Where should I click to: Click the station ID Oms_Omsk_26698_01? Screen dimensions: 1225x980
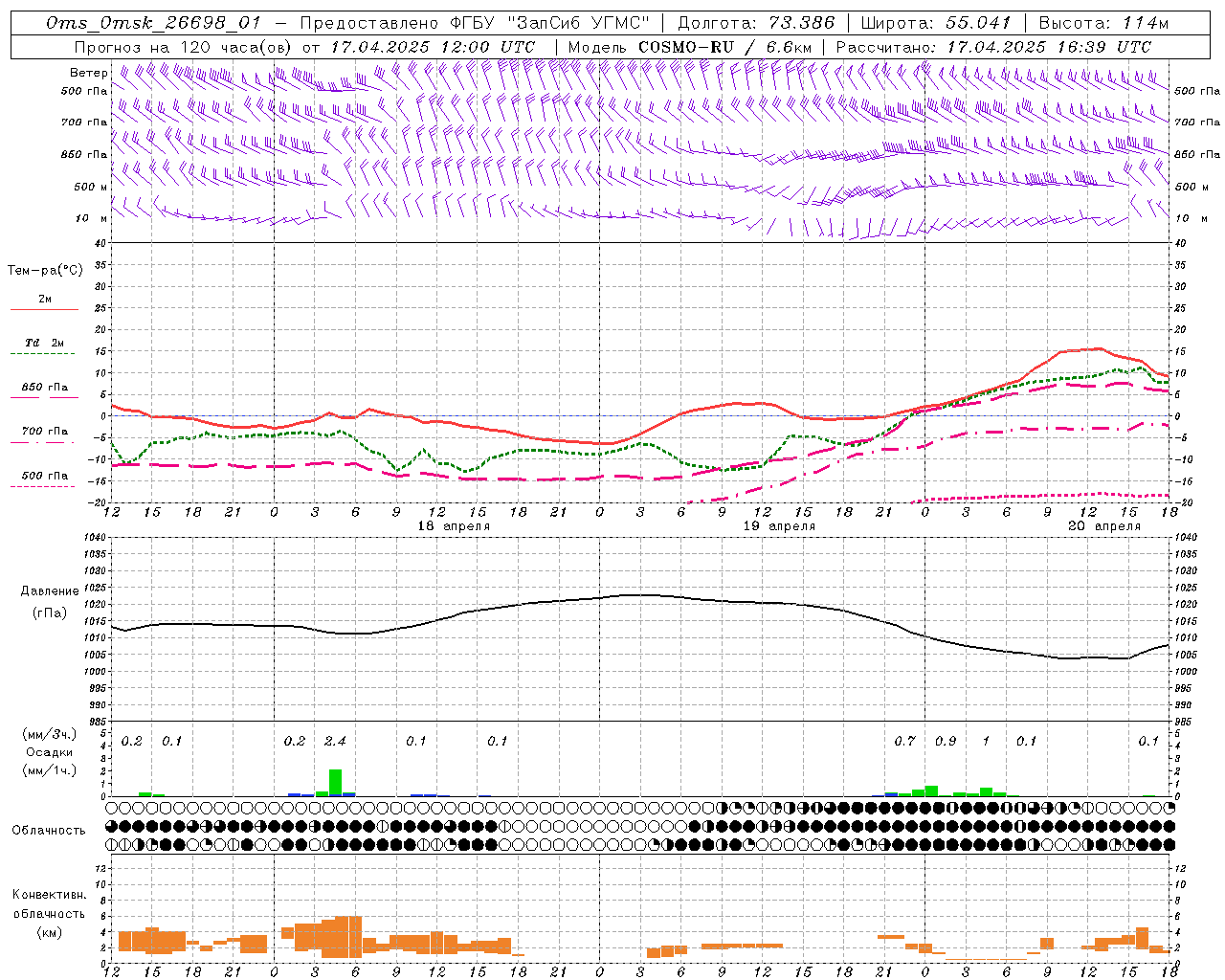pyautogui.click(x=153, y=23)
